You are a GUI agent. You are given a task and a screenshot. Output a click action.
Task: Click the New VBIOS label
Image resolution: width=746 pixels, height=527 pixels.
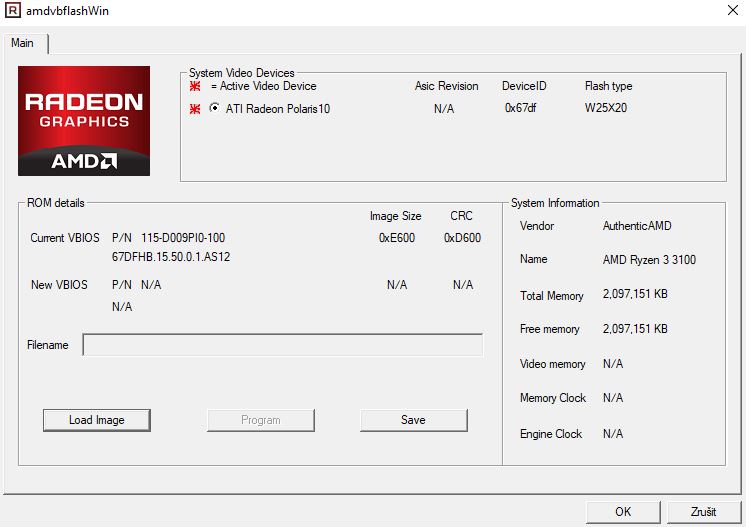(x=59, y=285)
